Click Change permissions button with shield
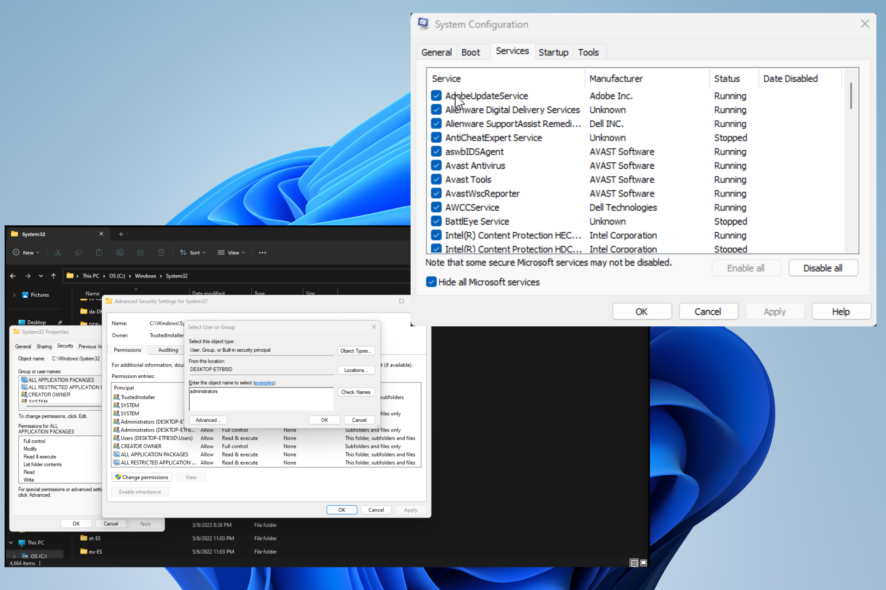Screen dimensions: 886x590 click(x=142, y=477)
